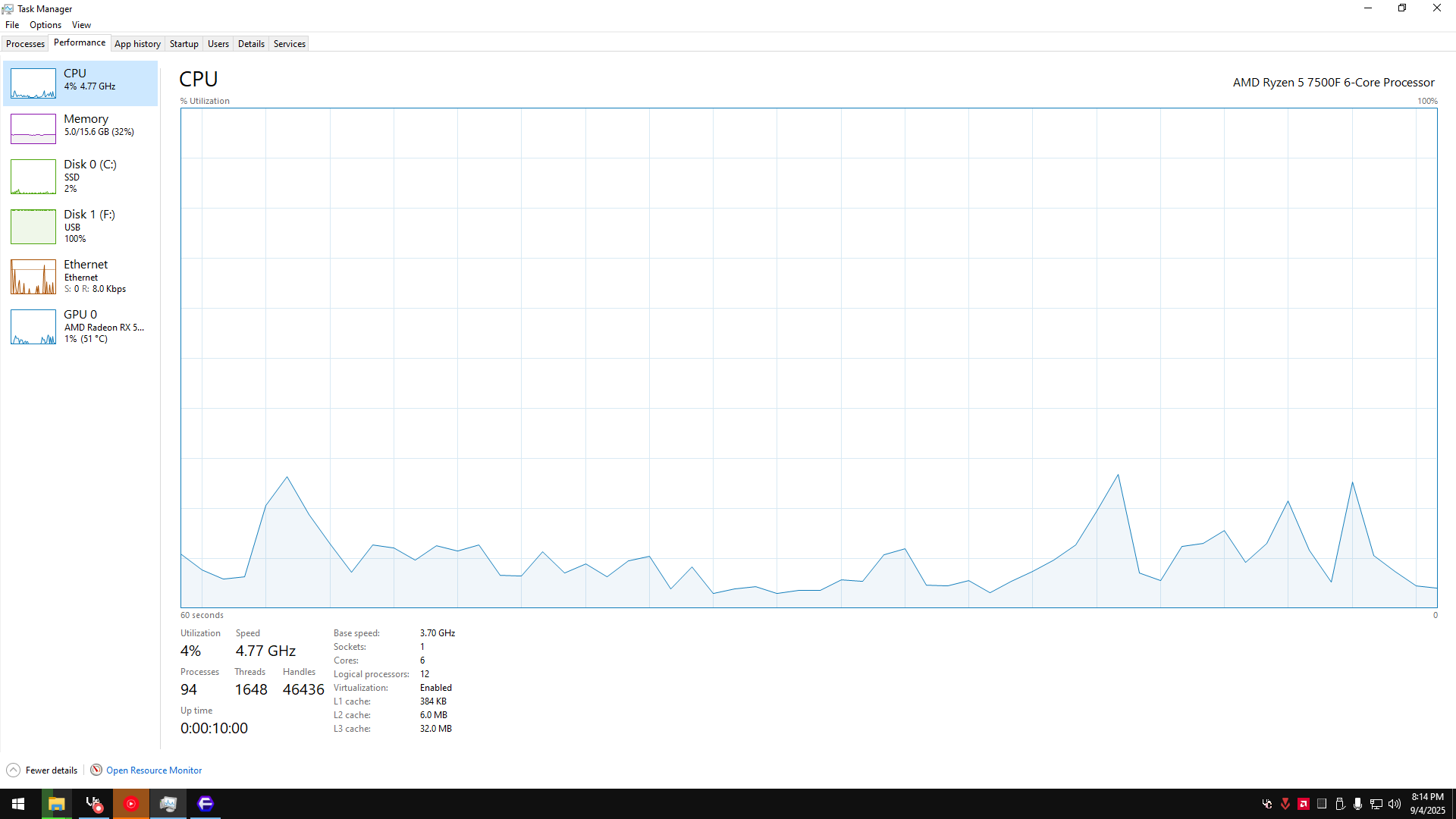Click the Task Manager title bar icon
This screenshot has height=819, width=1456.
point(8,9)
